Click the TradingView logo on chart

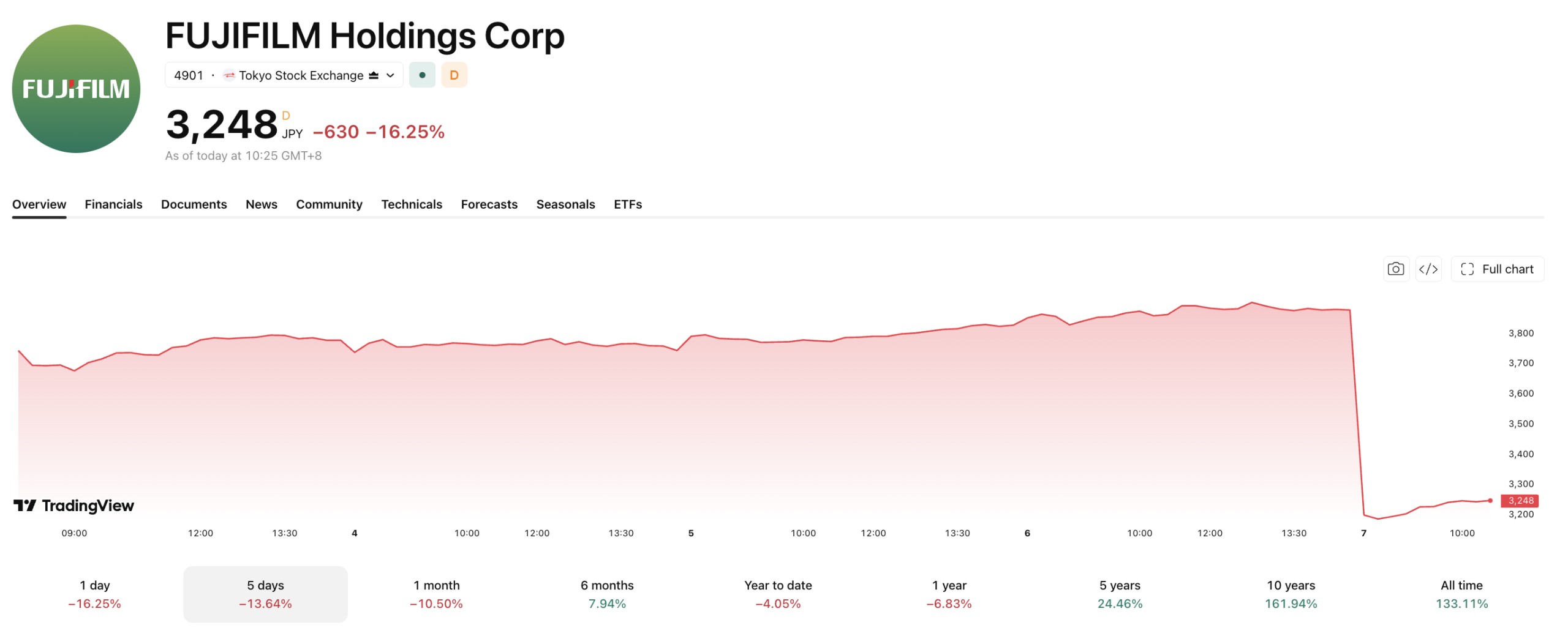[73, 506]
